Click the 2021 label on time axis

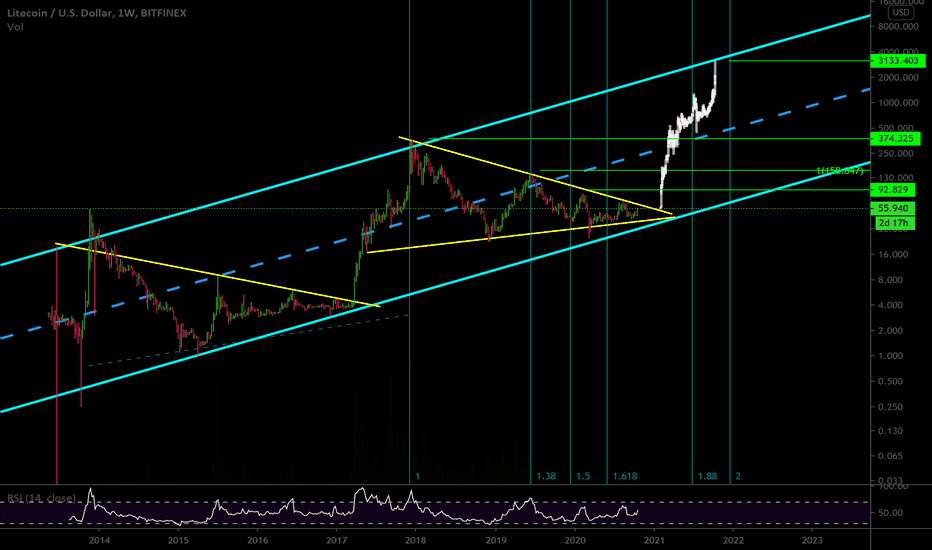[654, 540]
